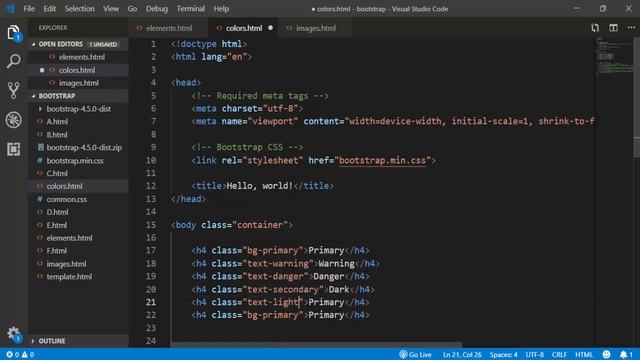The image size is (640, 360).
Task: Open the Go menu
Action: pyautogui.click(x=132, y=9)
